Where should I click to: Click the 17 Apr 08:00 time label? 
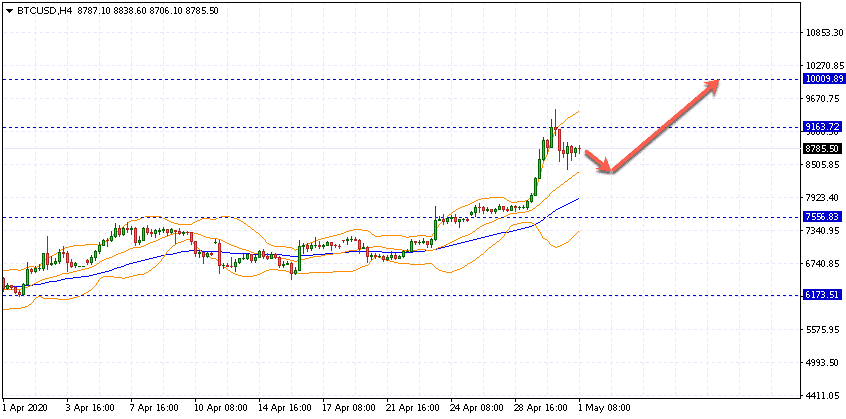[350, 408]
